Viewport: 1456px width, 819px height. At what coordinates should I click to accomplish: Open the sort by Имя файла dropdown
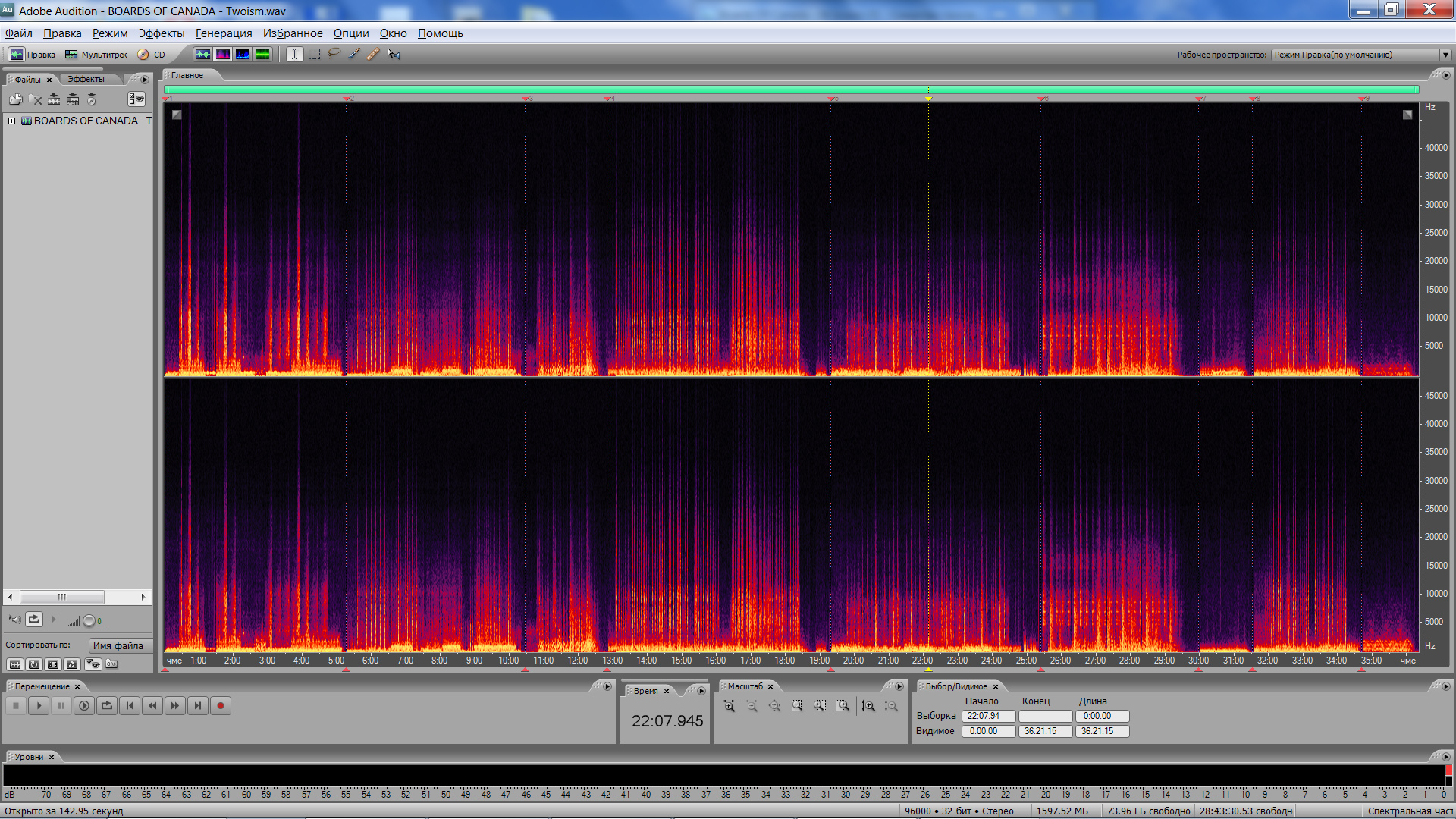tap(119, 645)
